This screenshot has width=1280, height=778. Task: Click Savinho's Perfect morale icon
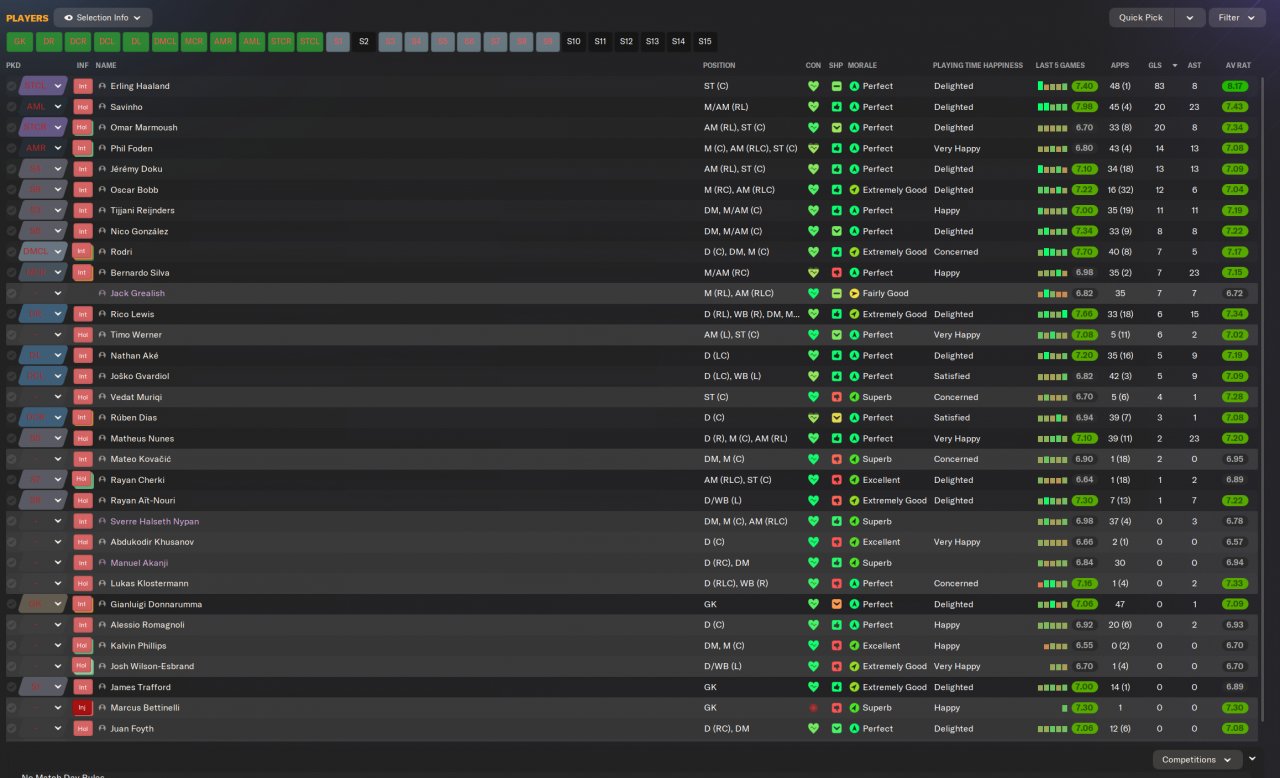[854, 107]
